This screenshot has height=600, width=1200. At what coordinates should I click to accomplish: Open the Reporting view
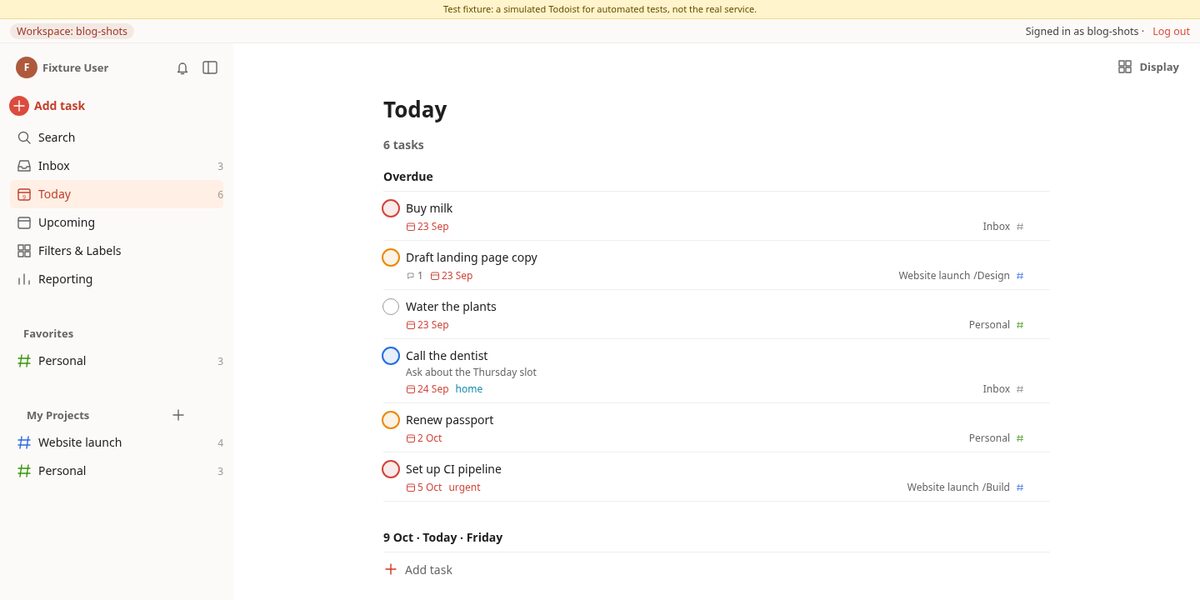tap(117, 279)
